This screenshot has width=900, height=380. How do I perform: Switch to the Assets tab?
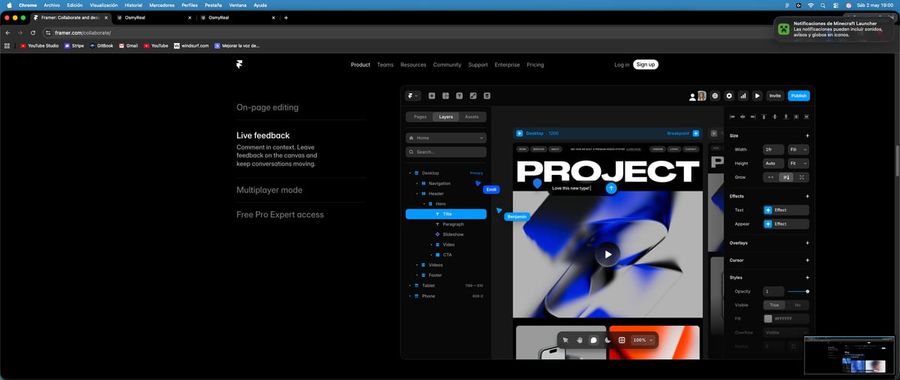pos(472,117)
